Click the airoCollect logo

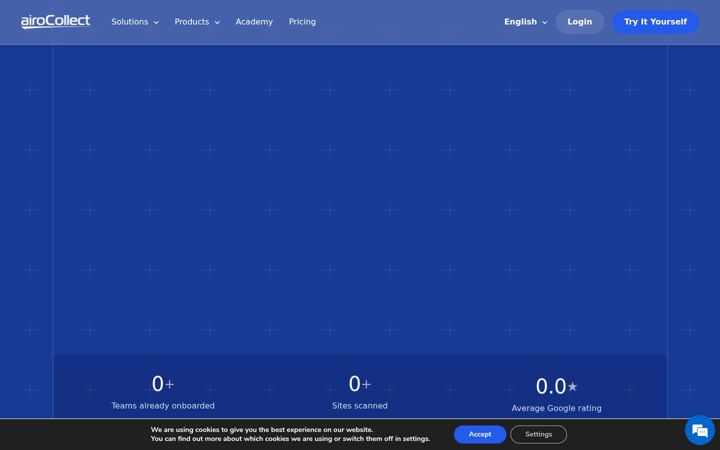click(55, 22)
